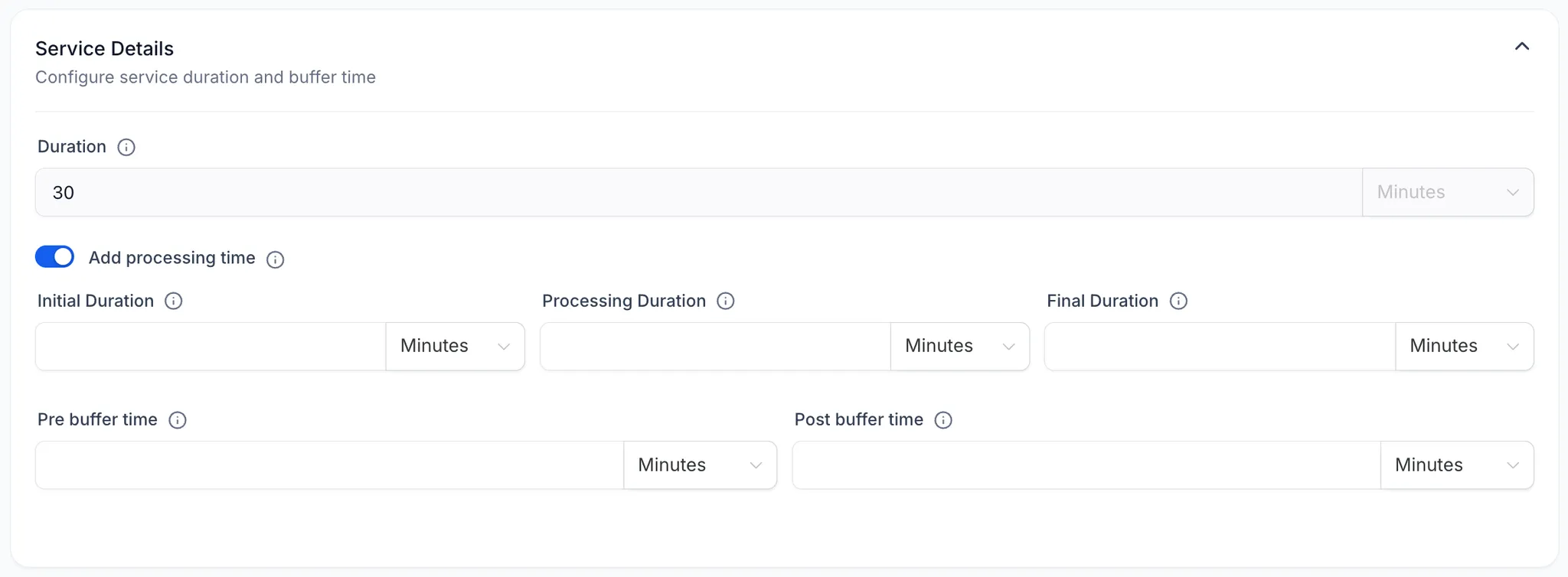Open the Post buffer time Minutes dropdown
Image resolution: width=1568 pixels, height=577 pixels.
point(1457,465)
